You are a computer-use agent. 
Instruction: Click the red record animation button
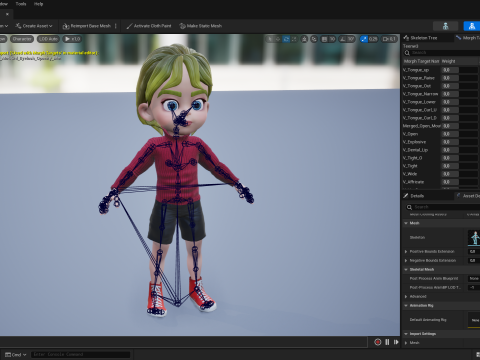pyautogui.click(x=378, y=342)
